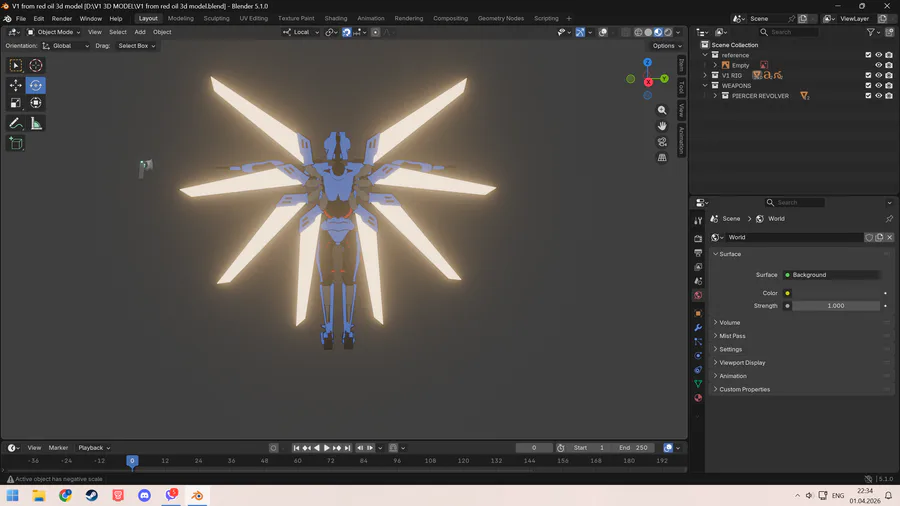
Task: Switch to the Shading workspace tab
Action: (x=336, y=18)
